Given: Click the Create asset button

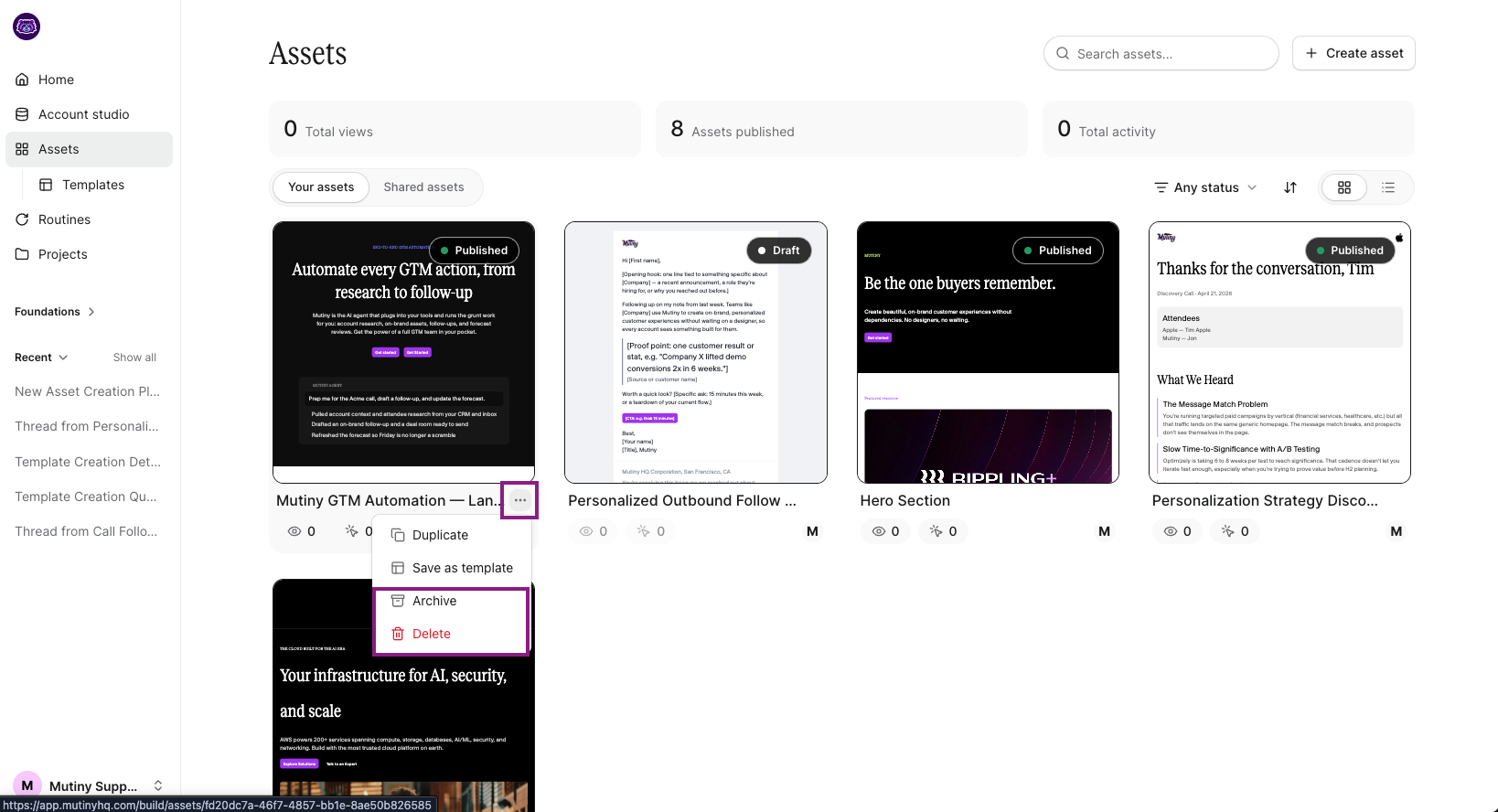Looking at the screenshot, I should pyautogui.click(x=1354, y=53).
